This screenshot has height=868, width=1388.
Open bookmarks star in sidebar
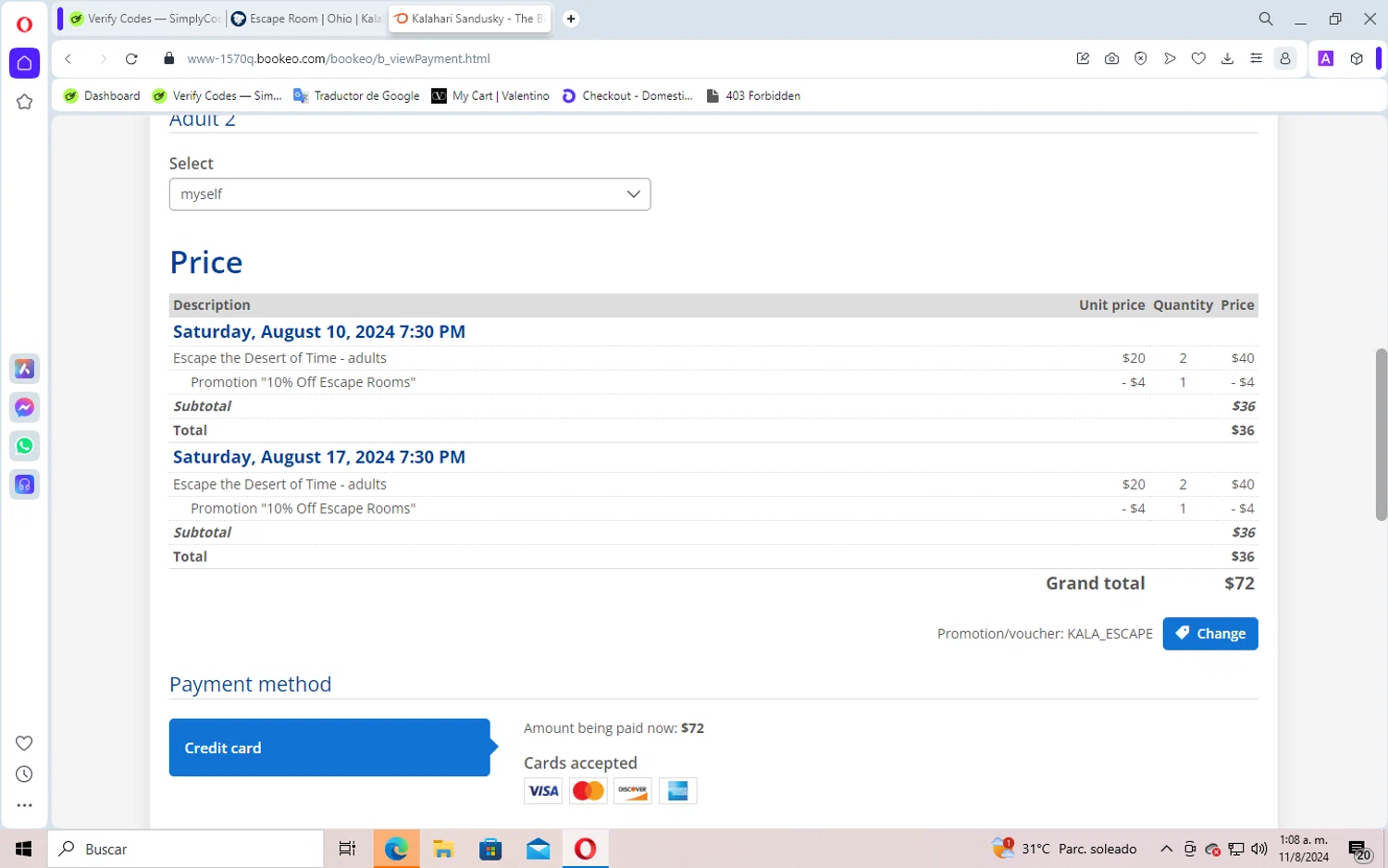pos(25,102)
